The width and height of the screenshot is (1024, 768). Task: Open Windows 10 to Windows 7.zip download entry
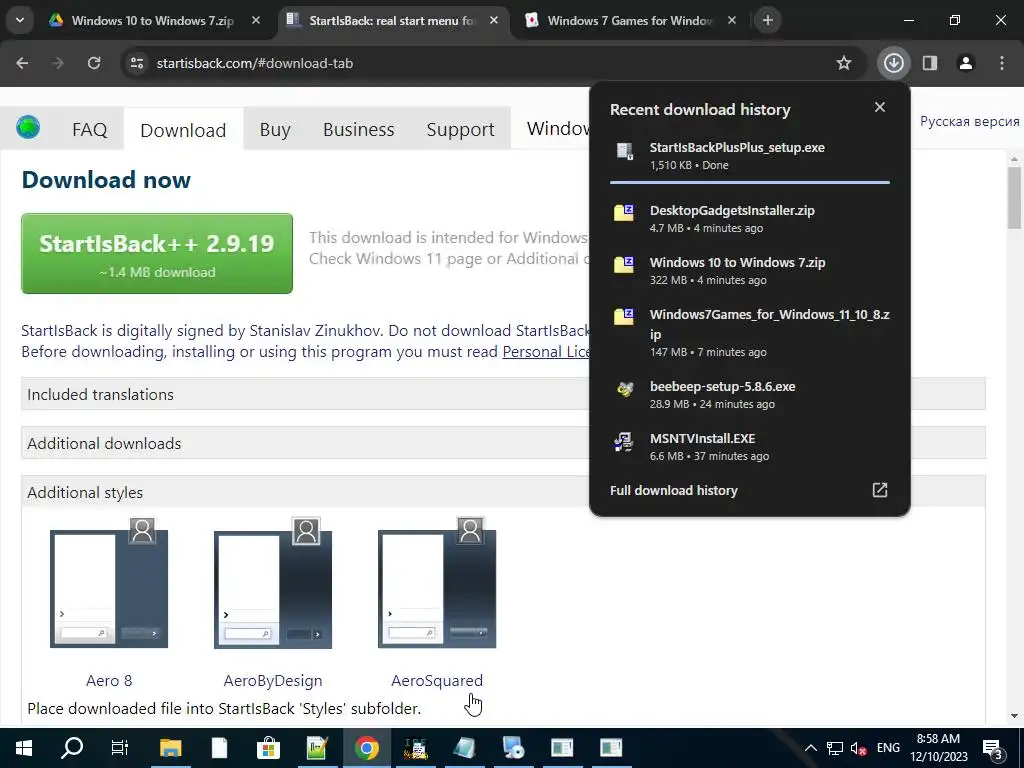(x=750, y=271)
